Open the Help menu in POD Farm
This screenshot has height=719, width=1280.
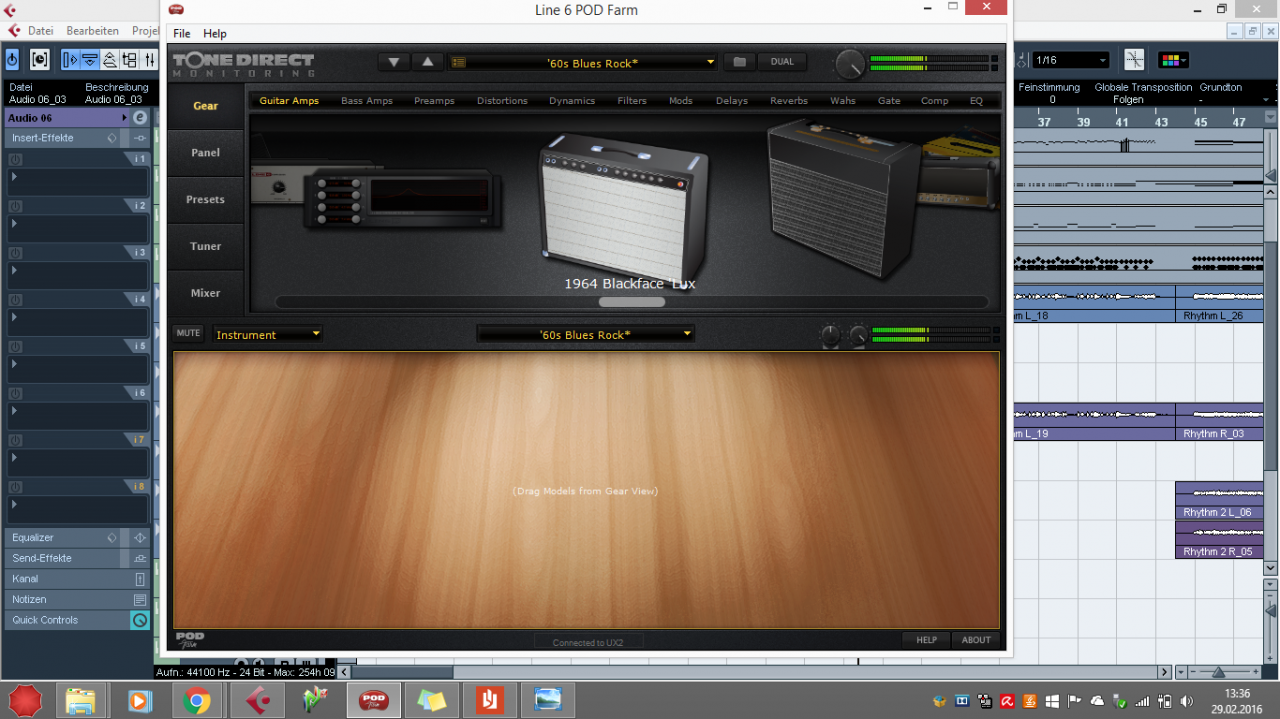(x=215, y=33)
